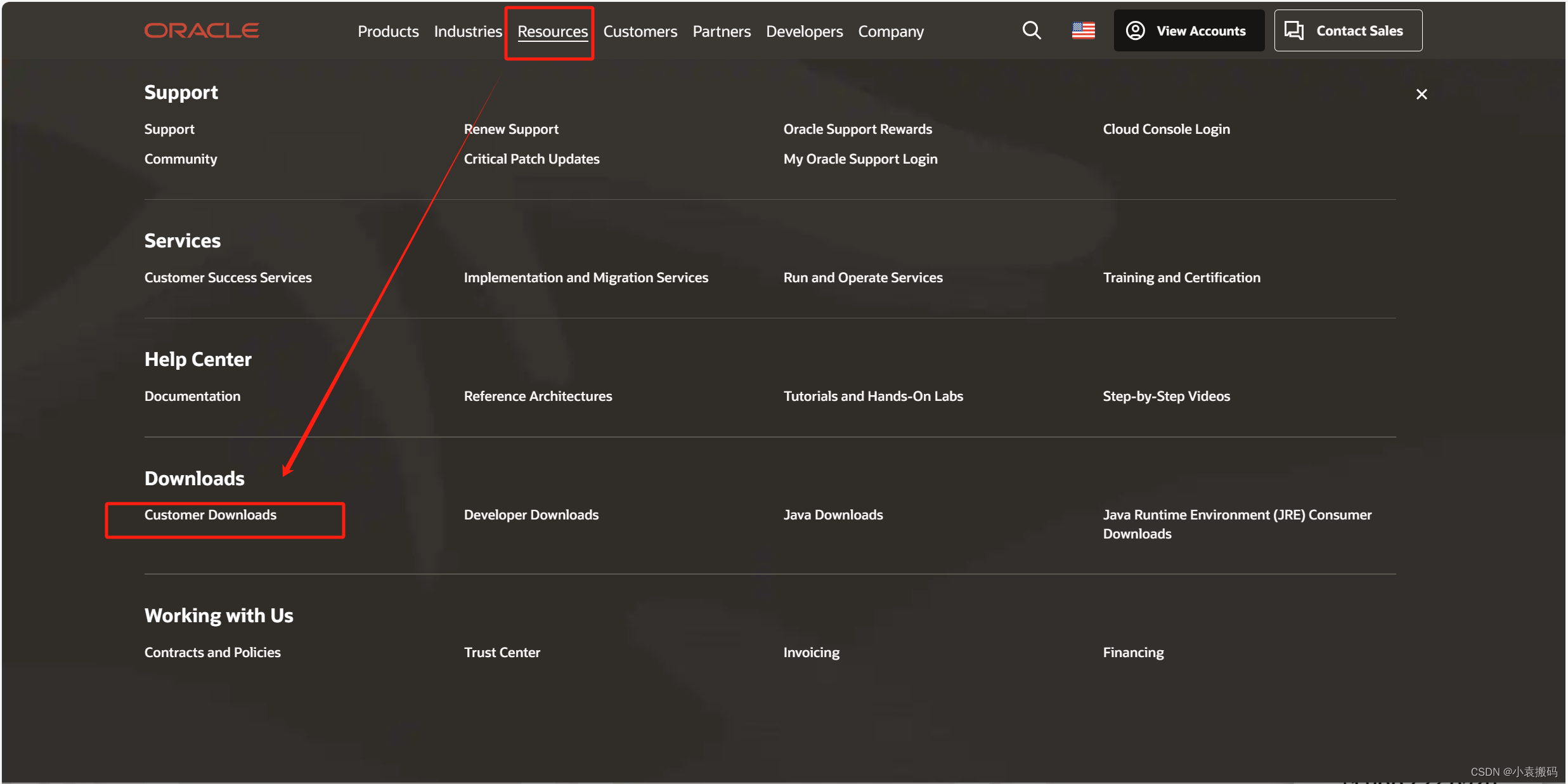The image size is (1568, 784).
Task: Click Tutorials and Hands-On Labs link
Action: coord(873,395)
